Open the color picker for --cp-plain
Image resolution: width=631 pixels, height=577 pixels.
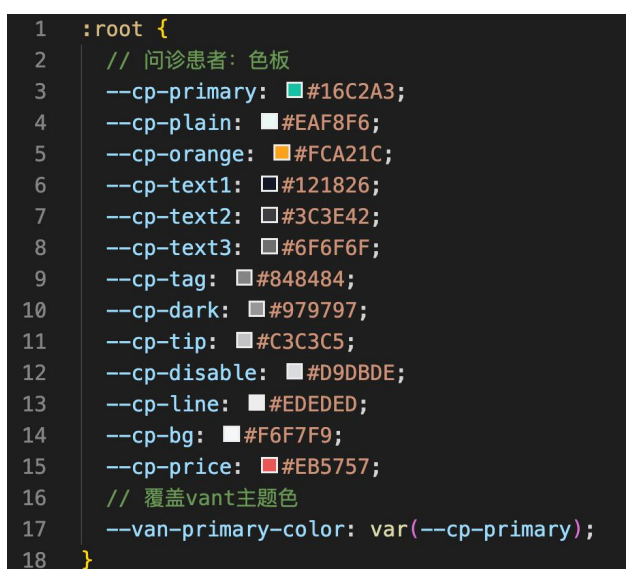tap(268, 122)
